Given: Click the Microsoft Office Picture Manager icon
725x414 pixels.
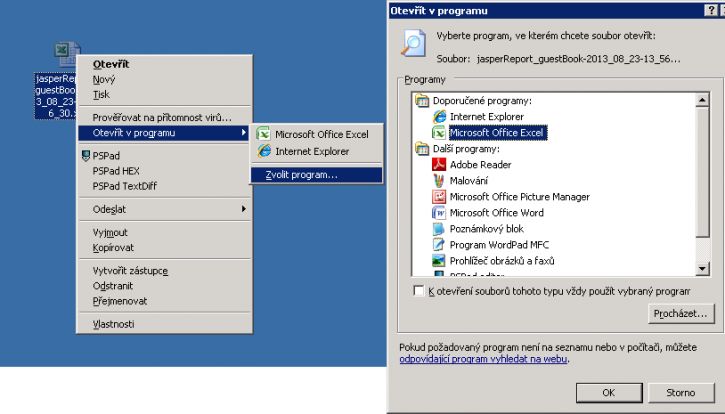Looking at the screenshot, I should click(x=438, y=197).
